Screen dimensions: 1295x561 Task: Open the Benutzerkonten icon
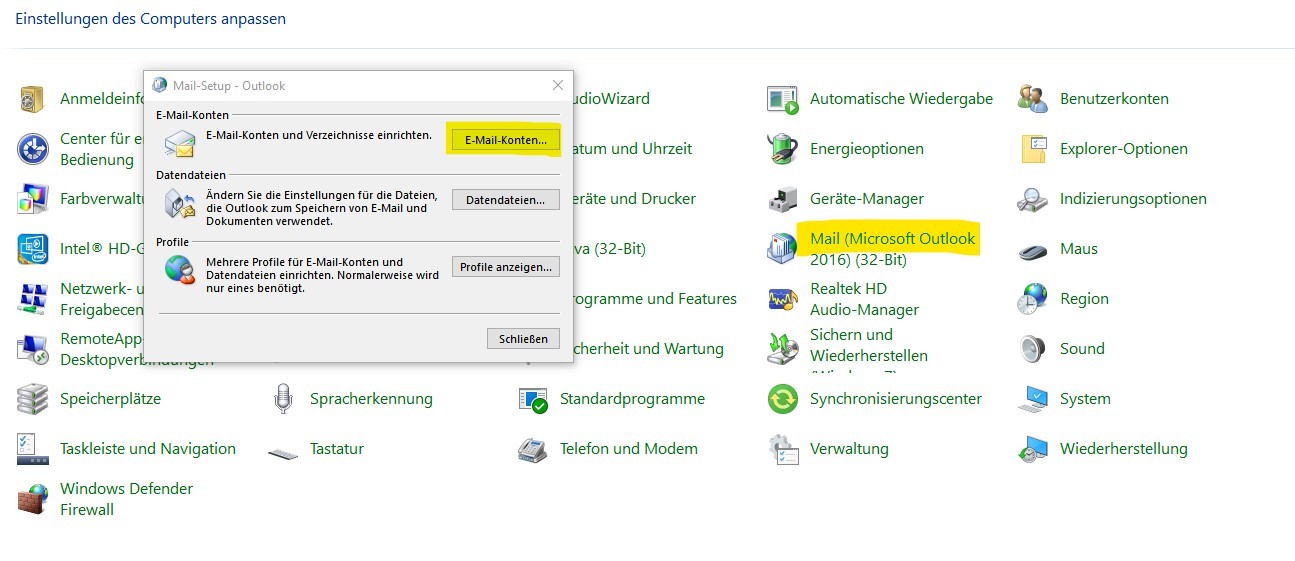pyautogui.click(x=1033, y=99)
